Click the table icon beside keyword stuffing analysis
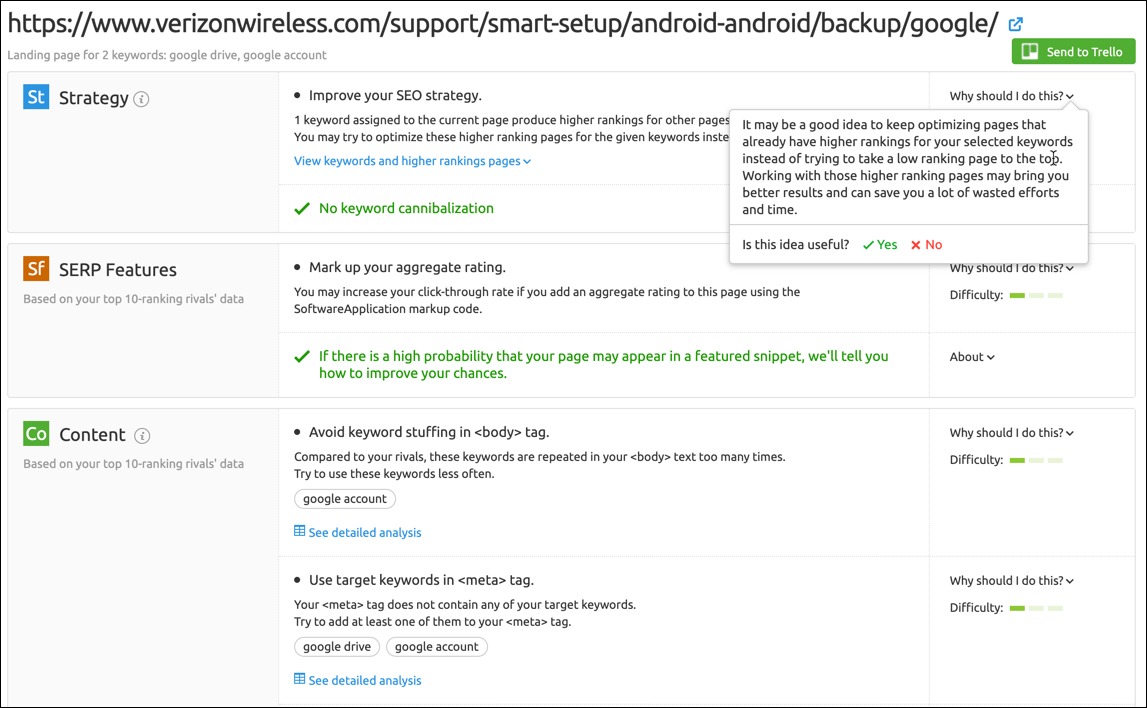1147x708 pixels. point(299,531)
